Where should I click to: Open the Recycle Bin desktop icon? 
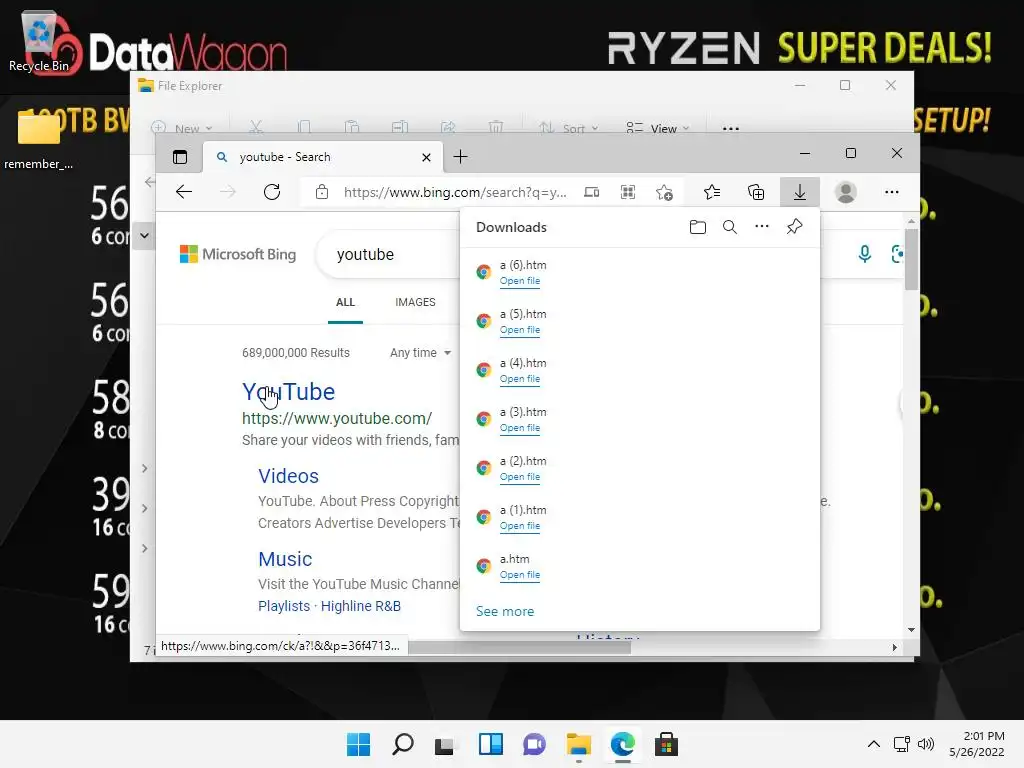(39, 40)
